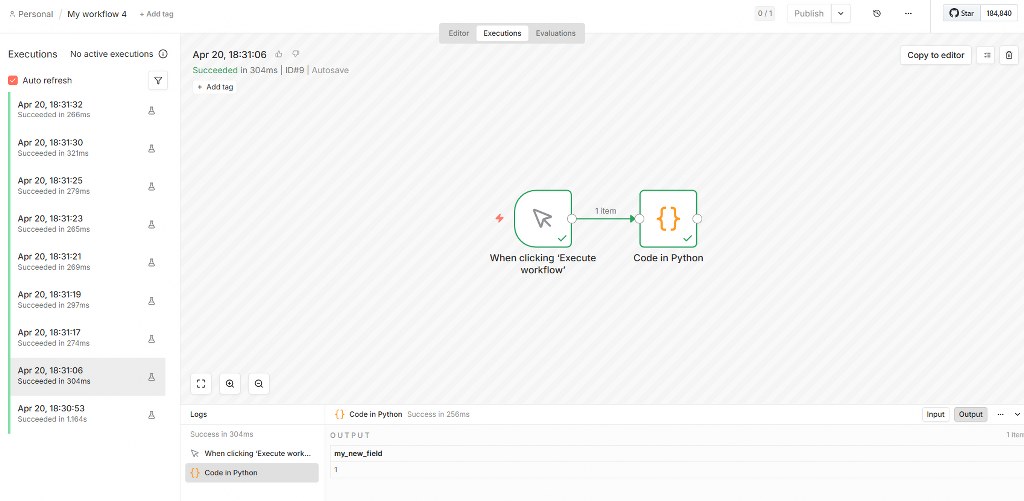Select the manual trigger node with the cursor icon
Screen dimensions: 1024x501
(x=543, y=219)
